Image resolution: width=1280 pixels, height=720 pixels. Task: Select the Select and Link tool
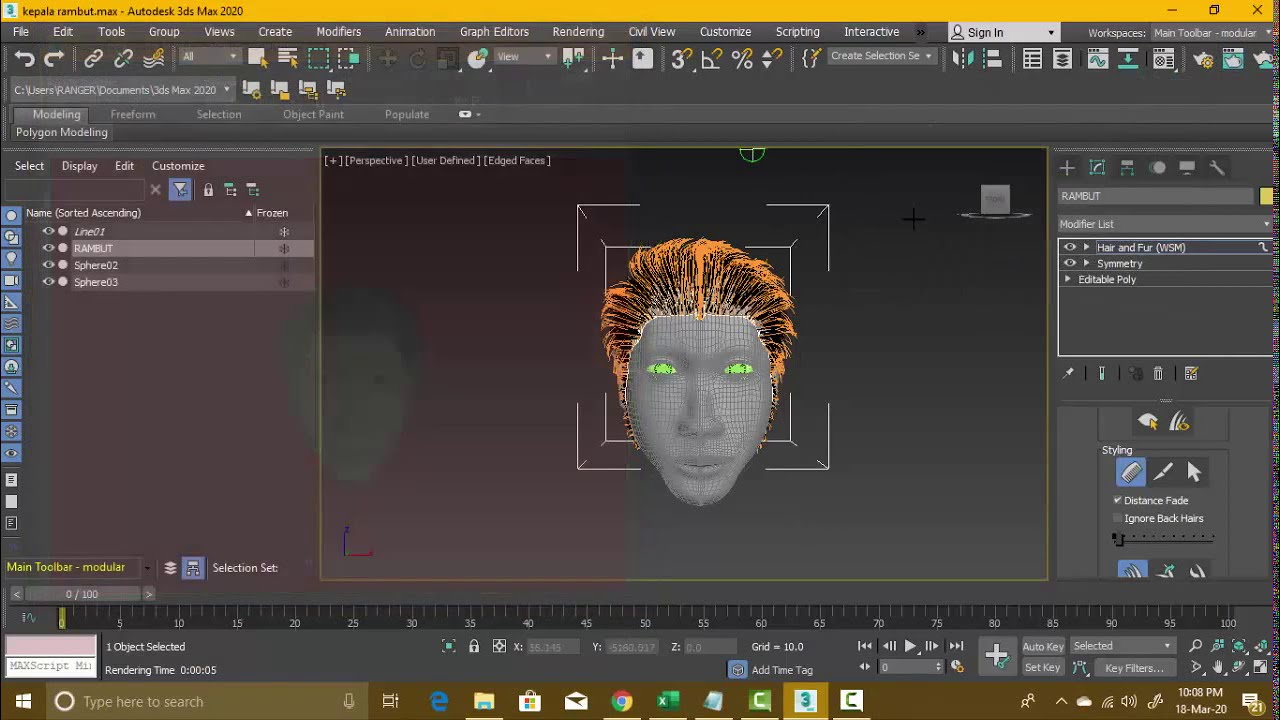tap(93, 59)
